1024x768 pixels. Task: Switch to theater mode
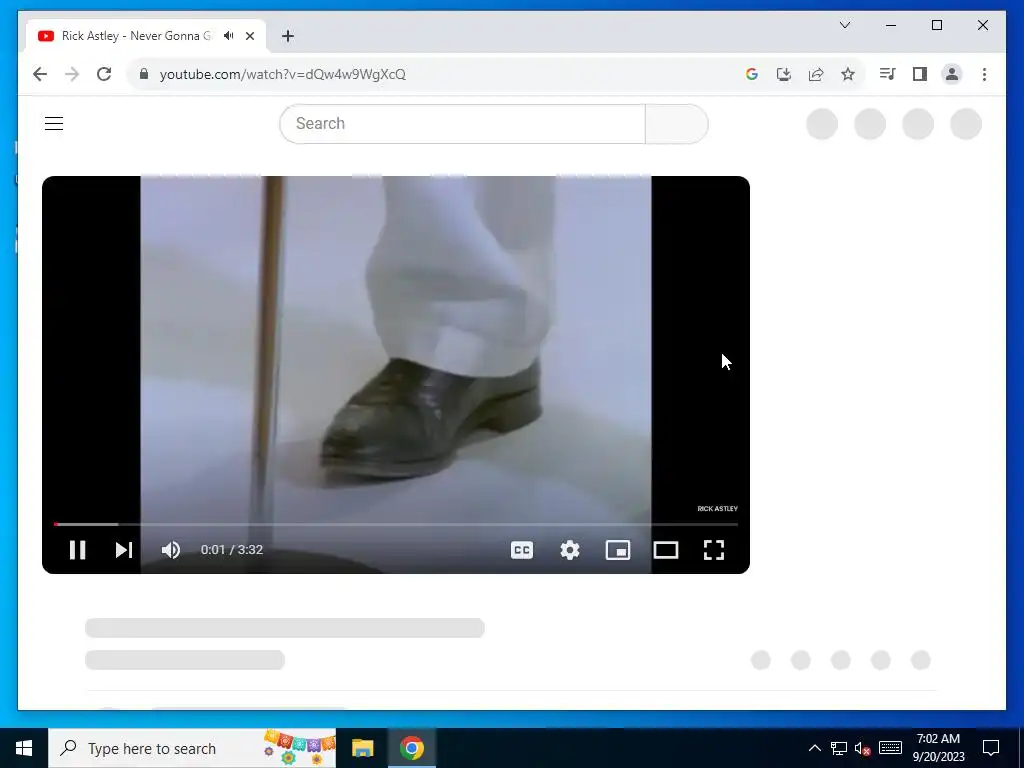coord(665,550)
